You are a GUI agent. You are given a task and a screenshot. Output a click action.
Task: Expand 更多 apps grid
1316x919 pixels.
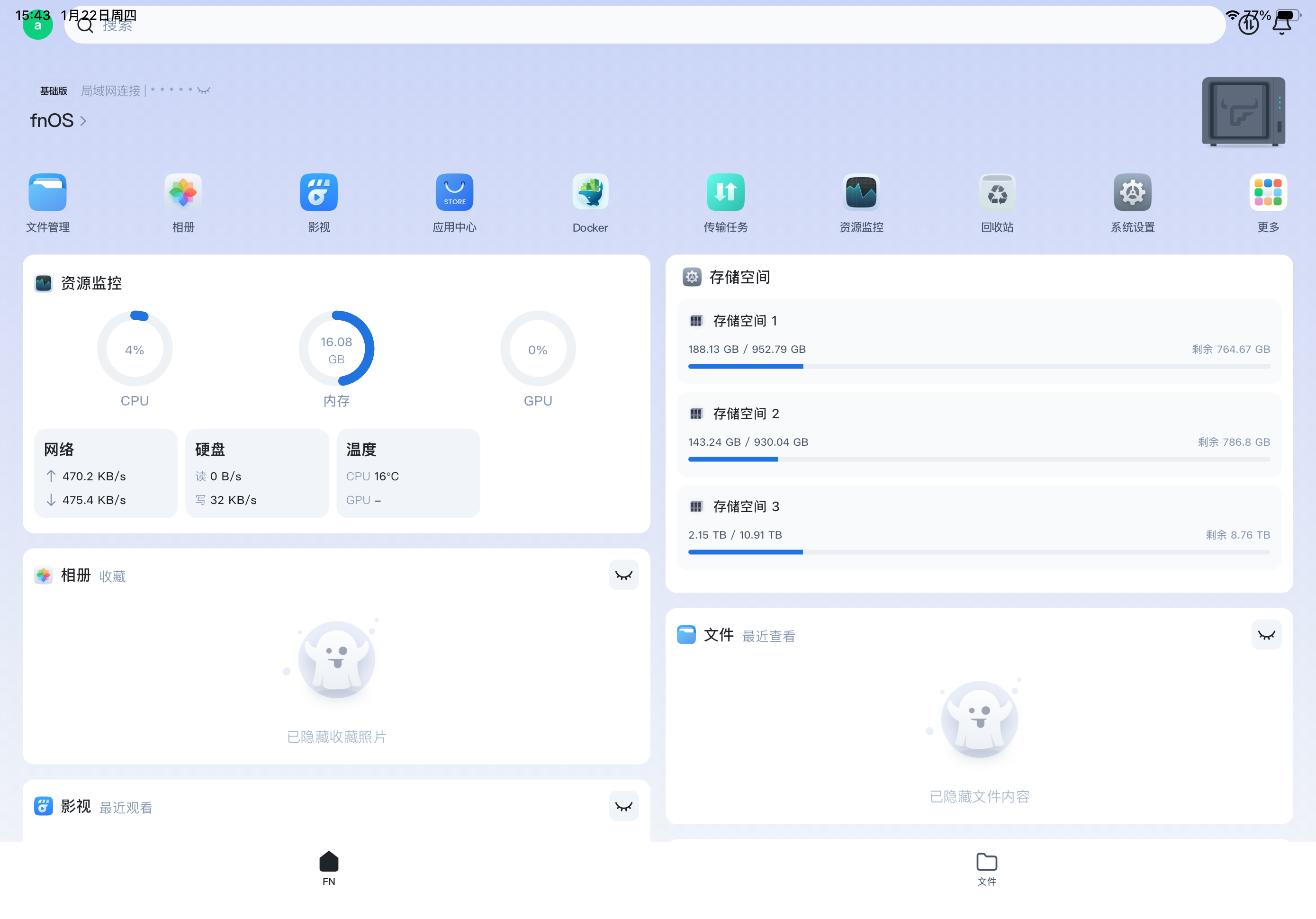click(1268, 193)
